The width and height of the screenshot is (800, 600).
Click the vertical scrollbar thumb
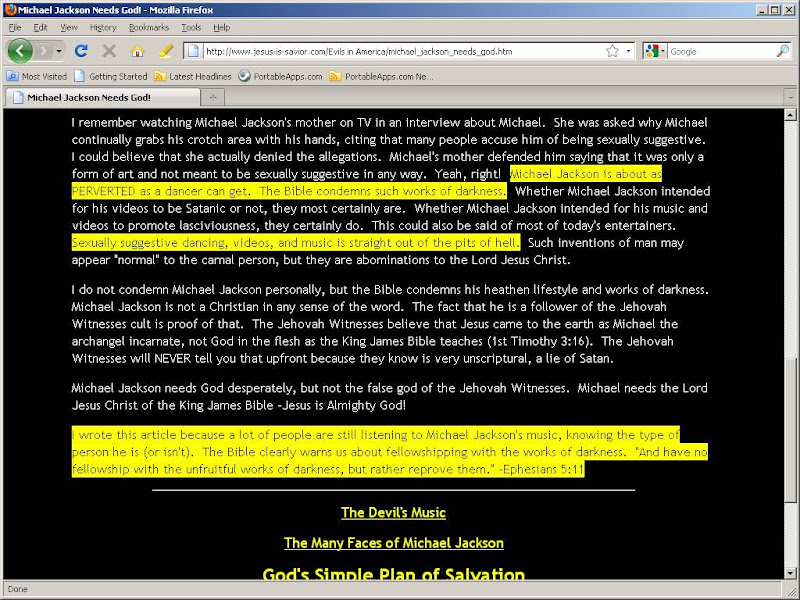point(790,431)
